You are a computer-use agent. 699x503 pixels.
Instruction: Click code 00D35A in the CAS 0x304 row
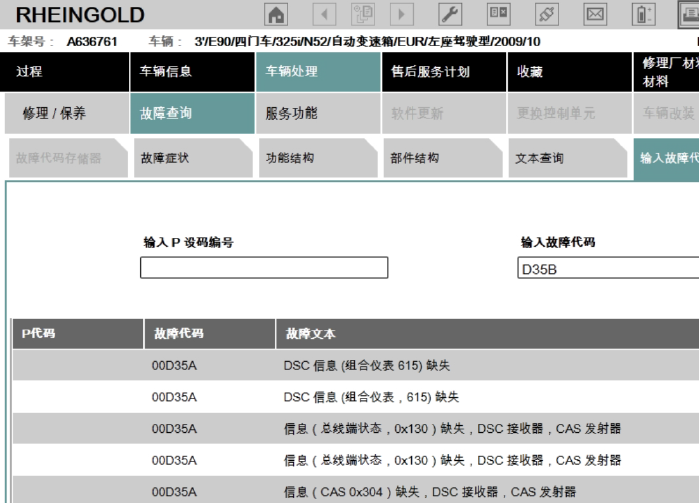(174, 492)
